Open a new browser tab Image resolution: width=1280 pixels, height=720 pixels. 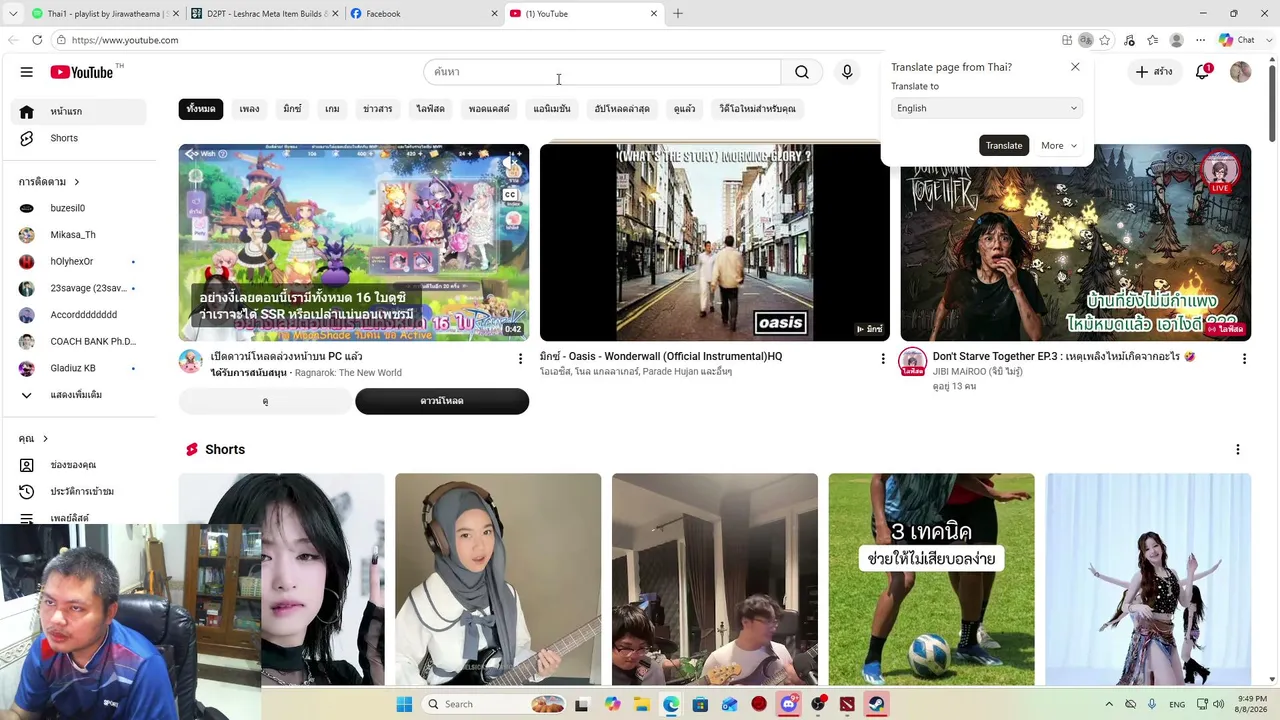(678, 13)
